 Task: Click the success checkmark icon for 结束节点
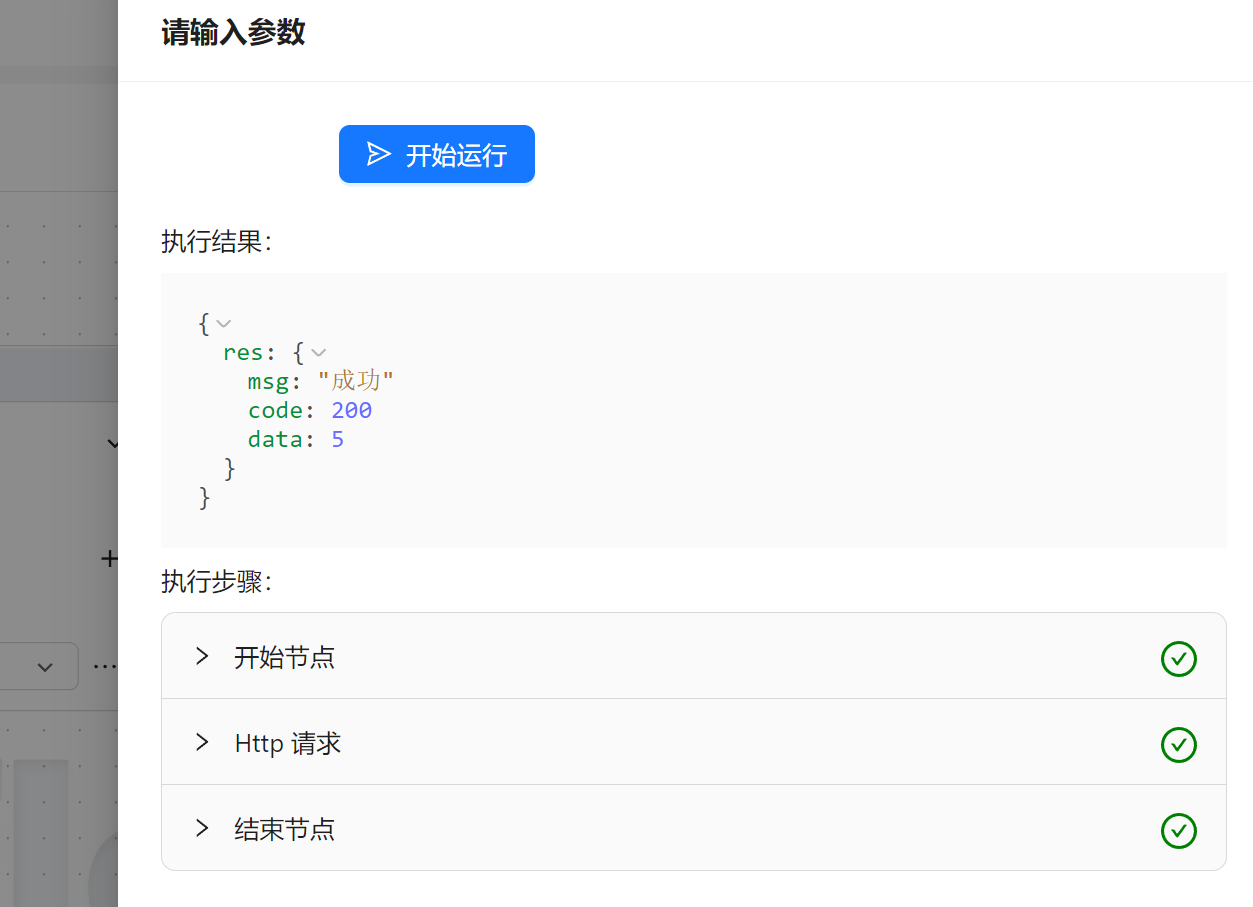tap(1178, 830)
